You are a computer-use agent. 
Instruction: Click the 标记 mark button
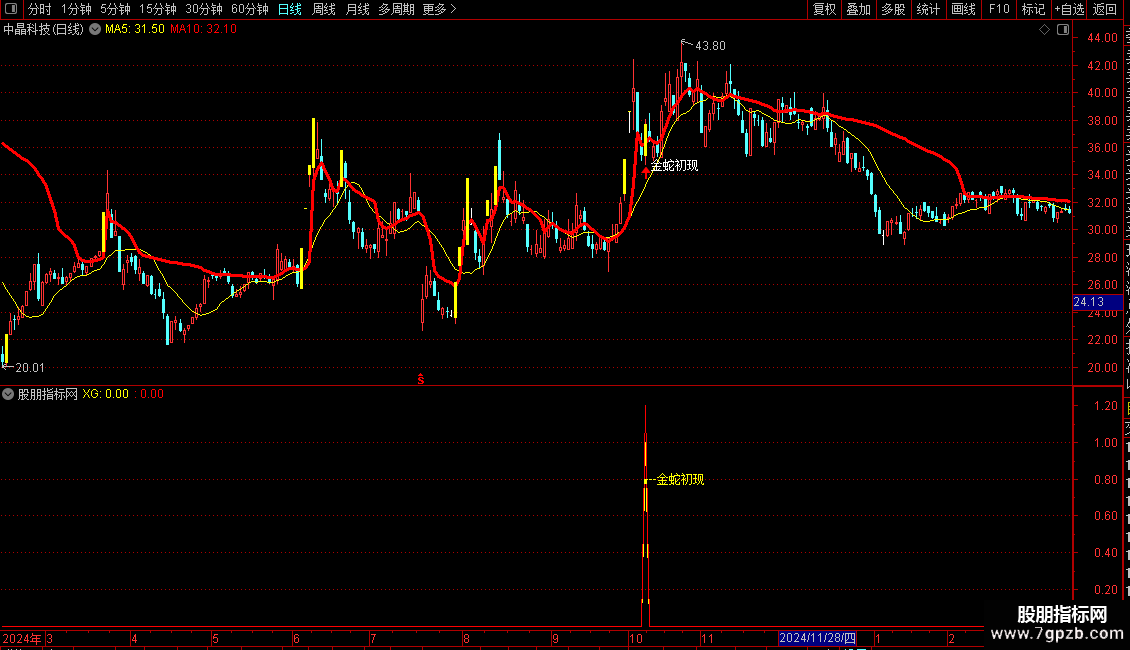(1033, 9)
